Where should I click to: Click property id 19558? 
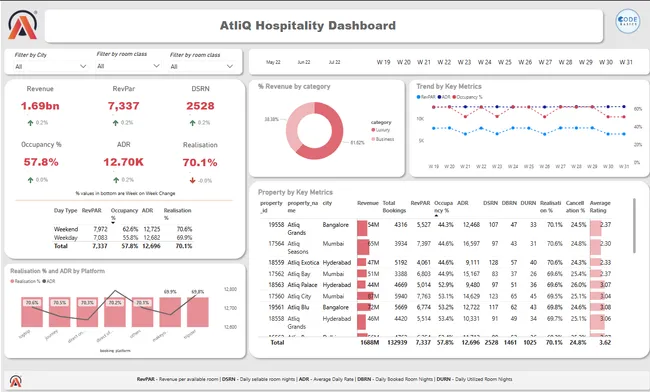(x=276, y=225)
